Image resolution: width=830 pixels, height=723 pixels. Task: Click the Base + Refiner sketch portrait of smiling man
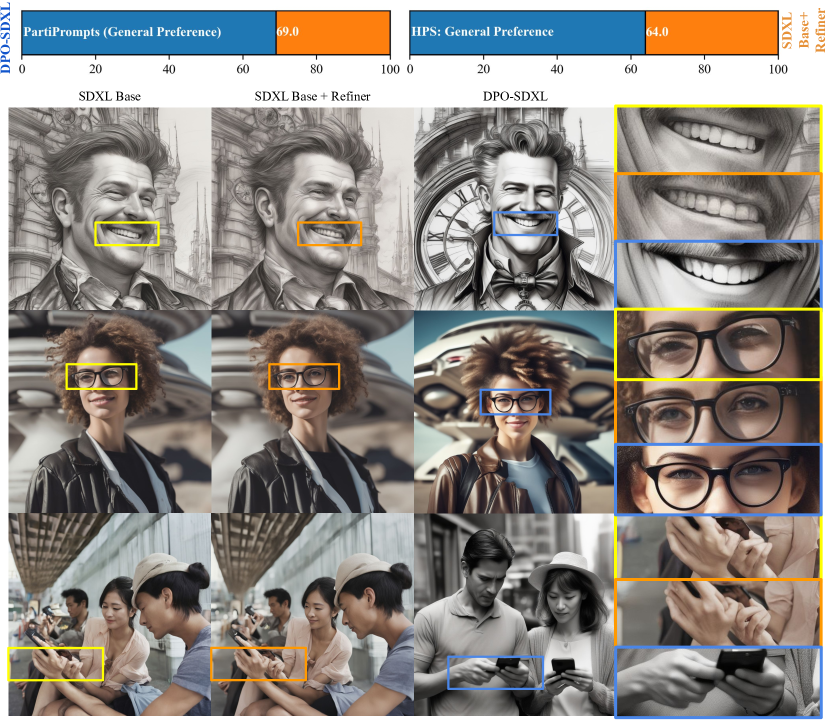point(312,209)
